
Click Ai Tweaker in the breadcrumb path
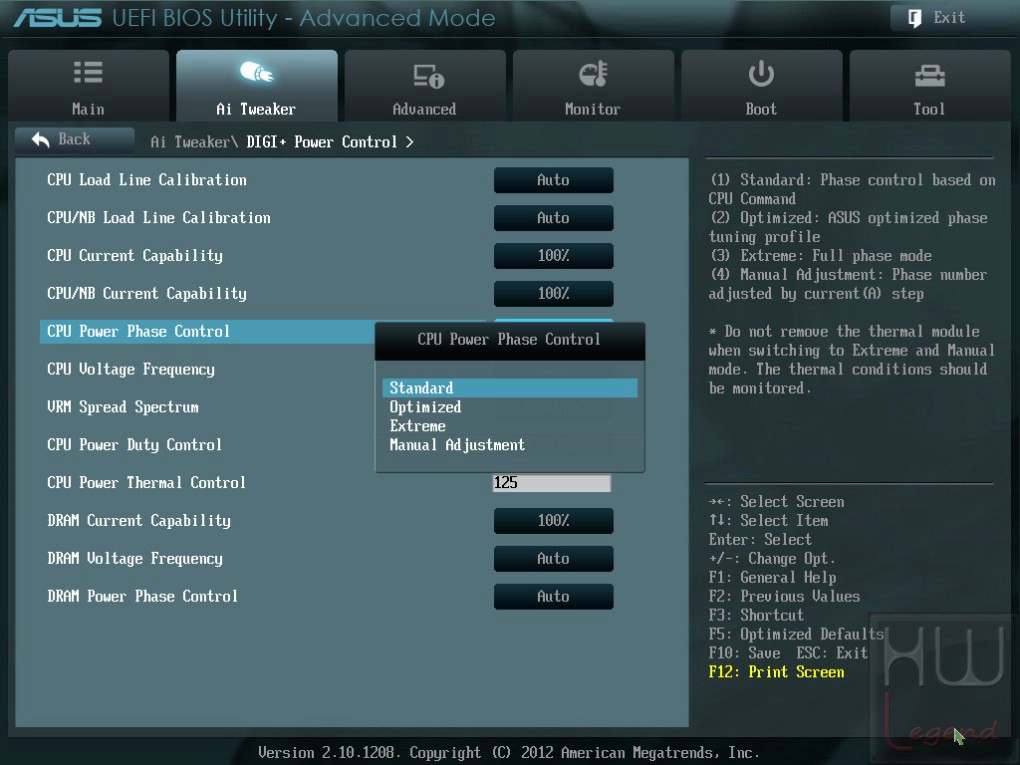coord(190,142)
